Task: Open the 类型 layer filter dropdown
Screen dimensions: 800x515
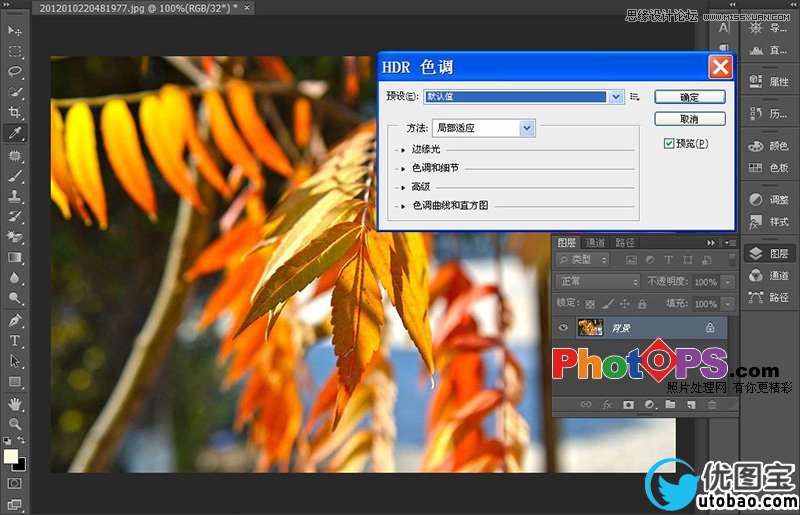Action: pos(583,260)
